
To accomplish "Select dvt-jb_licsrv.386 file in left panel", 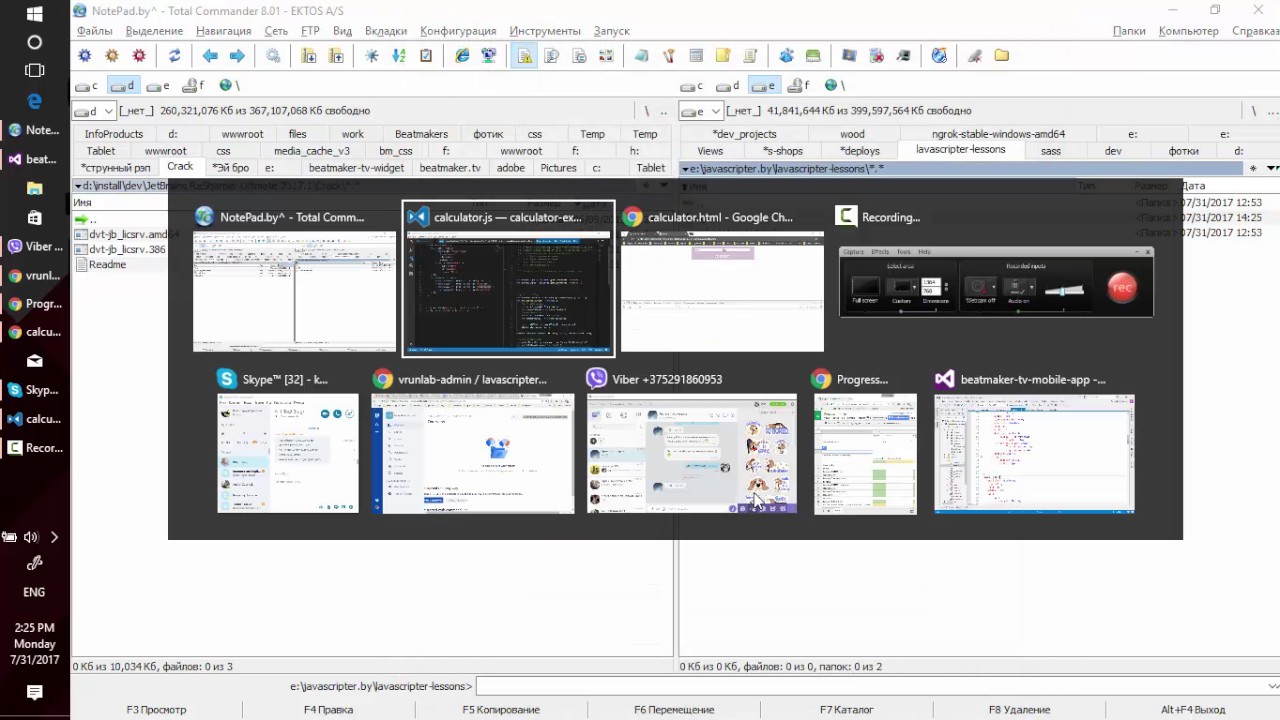I will point(120,249).
